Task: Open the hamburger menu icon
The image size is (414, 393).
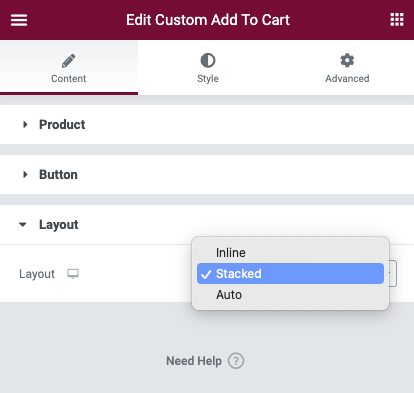Action: 19,20
